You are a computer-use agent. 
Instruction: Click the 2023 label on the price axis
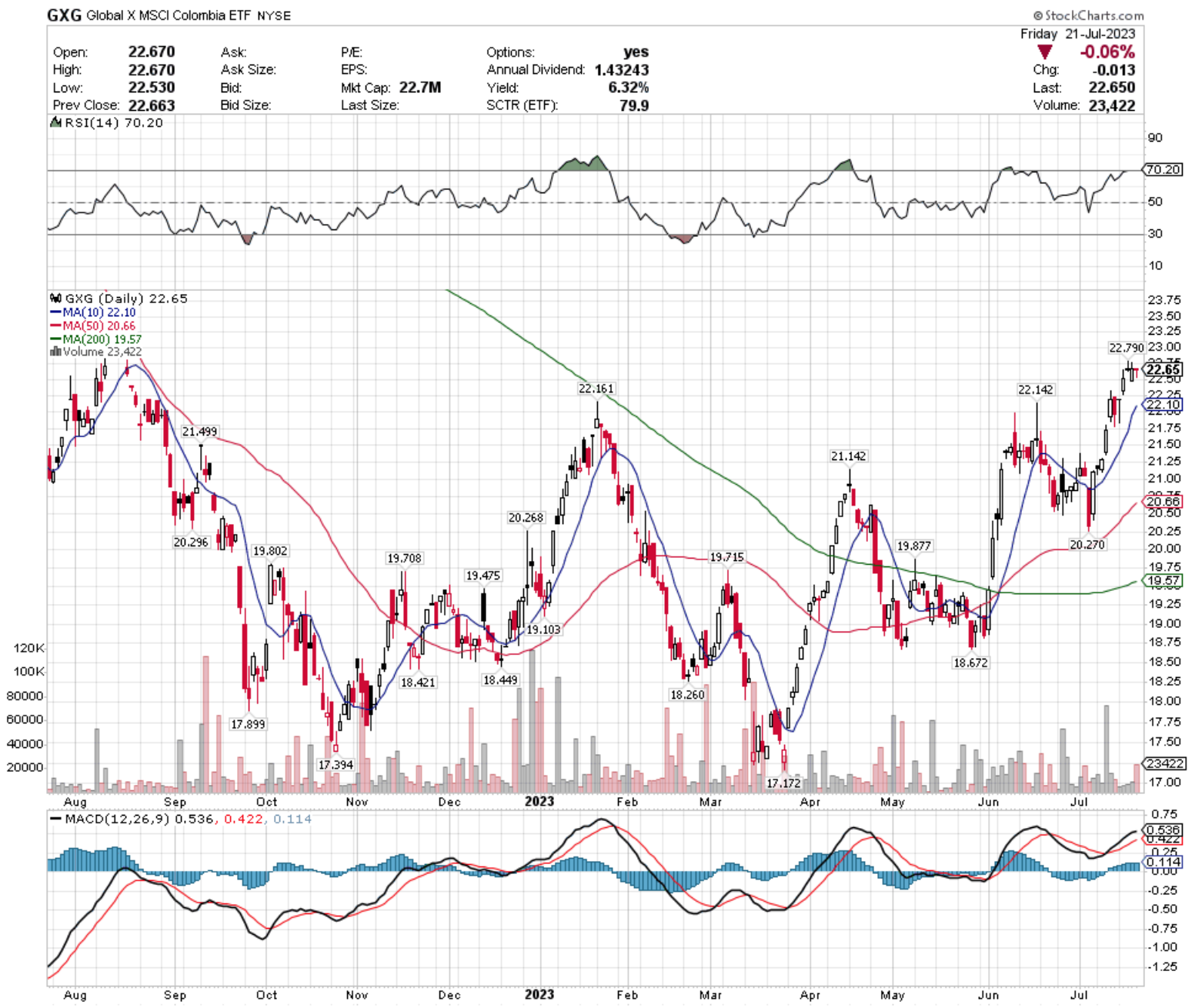539,801
